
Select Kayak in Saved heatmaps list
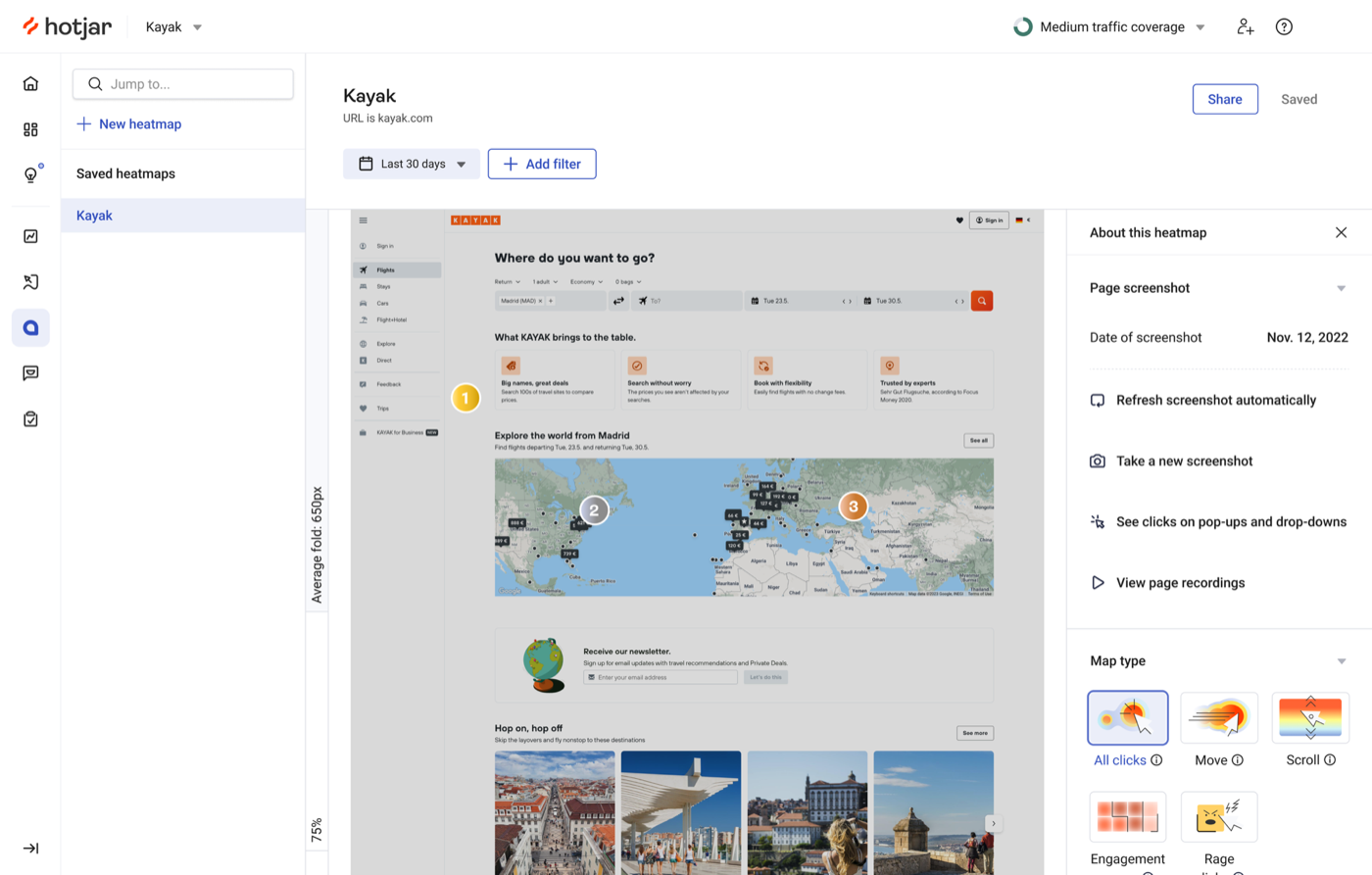click(x=183, y=216)
